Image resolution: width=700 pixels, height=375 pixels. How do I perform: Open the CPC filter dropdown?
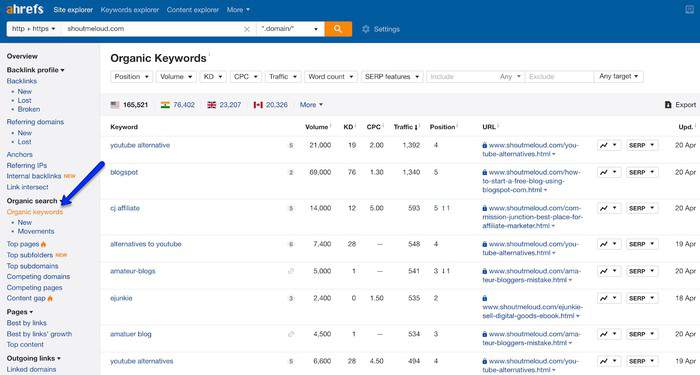click(x=246, y=77)
